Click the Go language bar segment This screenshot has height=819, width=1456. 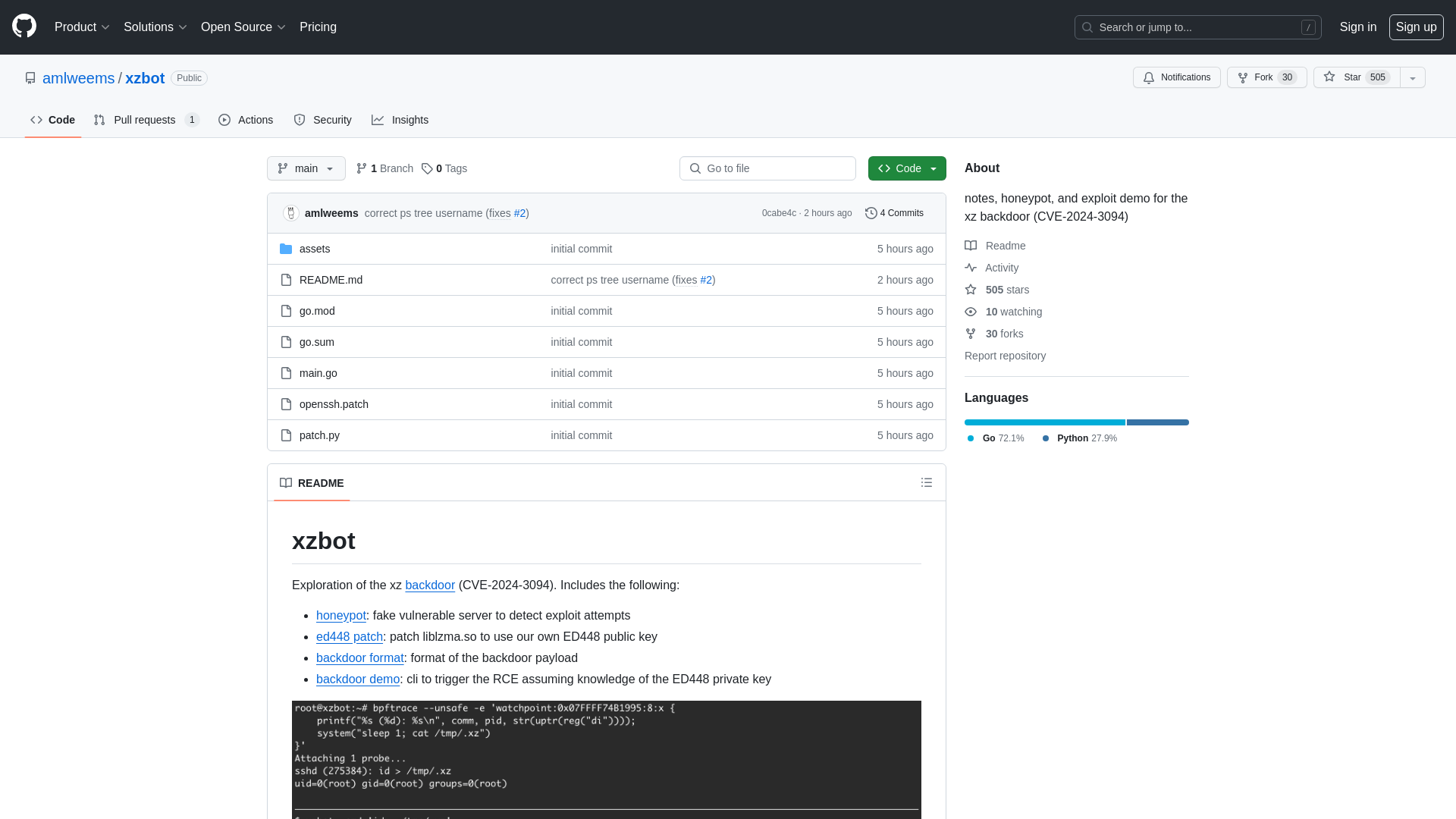[1045, 422]
